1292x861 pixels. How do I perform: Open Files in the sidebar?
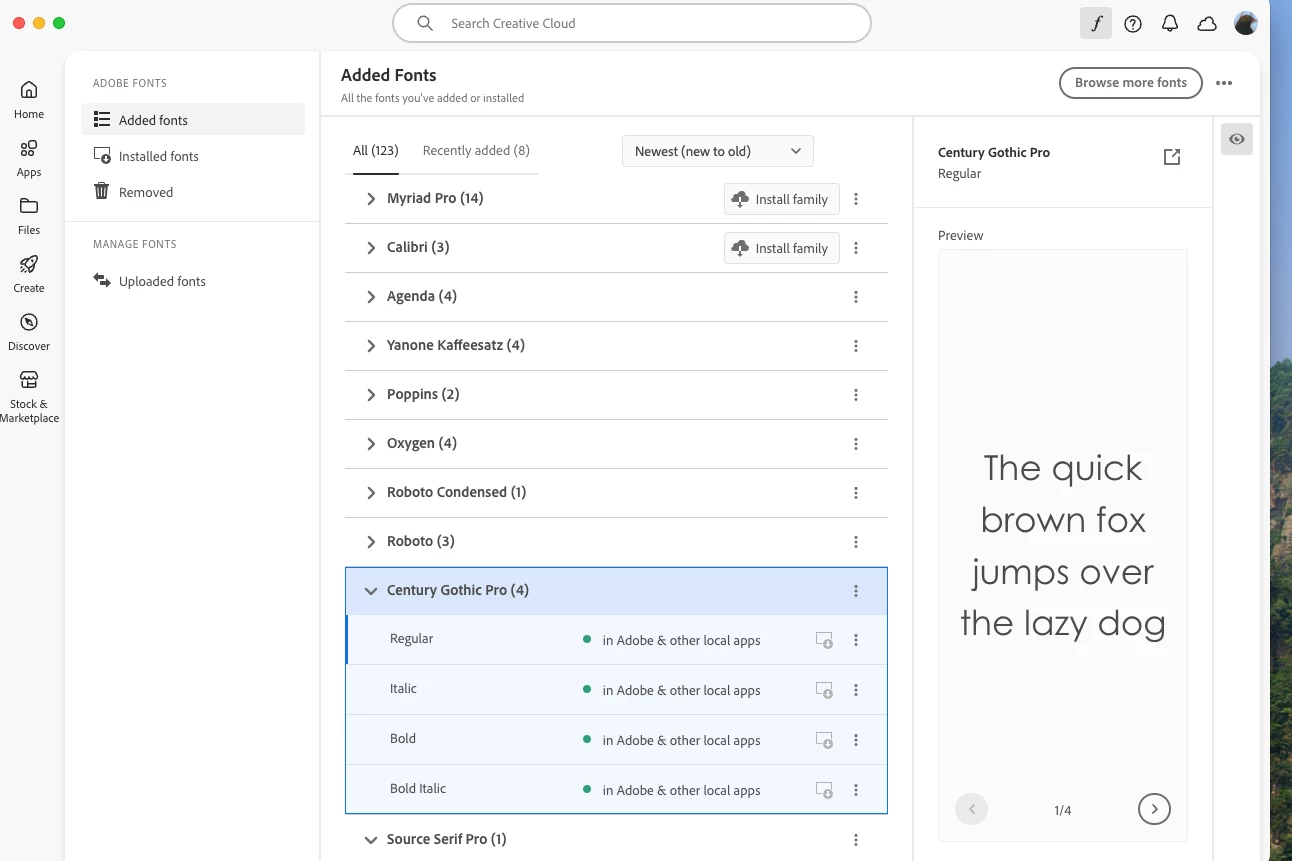tap(29, 215)
